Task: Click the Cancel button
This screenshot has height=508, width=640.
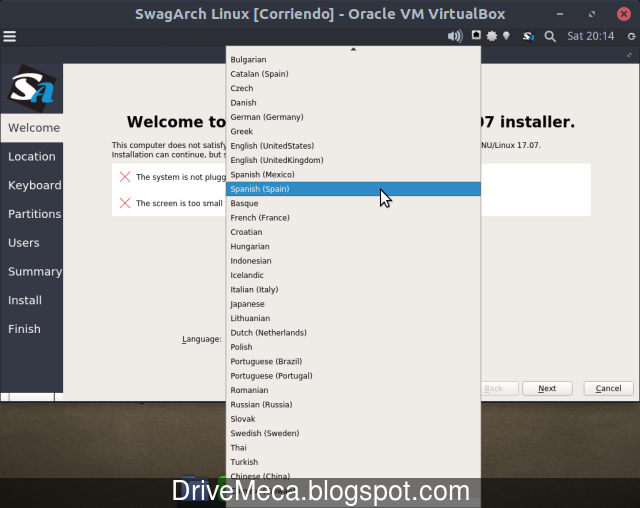Action: [609, 388]
